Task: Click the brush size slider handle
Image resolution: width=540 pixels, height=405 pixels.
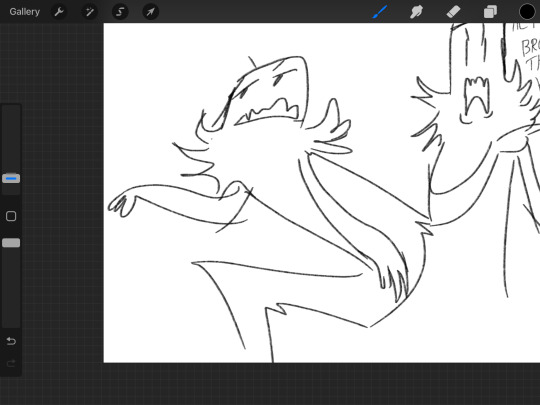Action: pyautogui.click(x=11, y=178)
